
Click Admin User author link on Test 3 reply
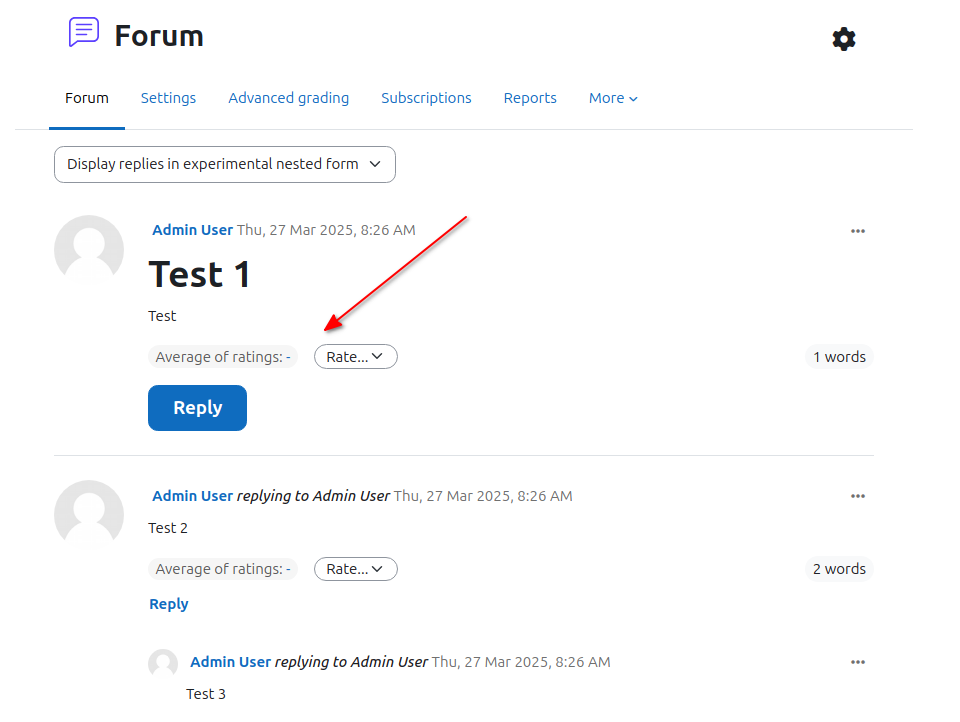pyautogui.click(x=230, y=662)
